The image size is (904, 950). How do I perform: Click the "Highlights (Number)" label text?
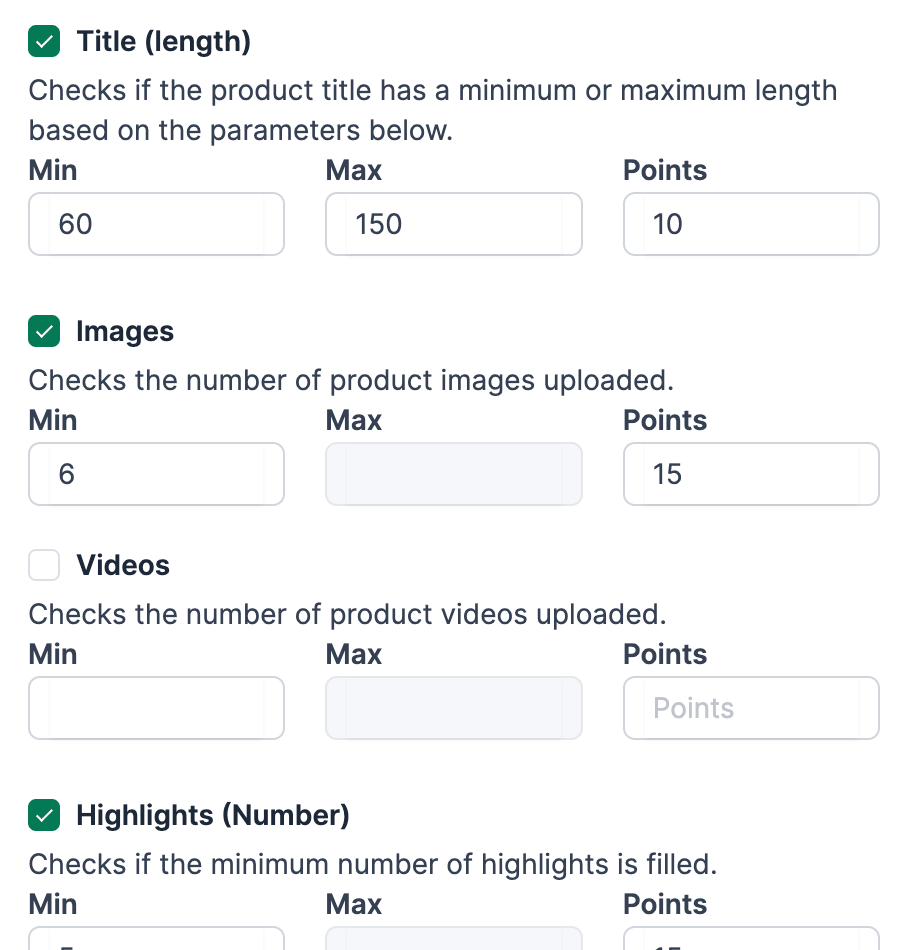(213, 816)
